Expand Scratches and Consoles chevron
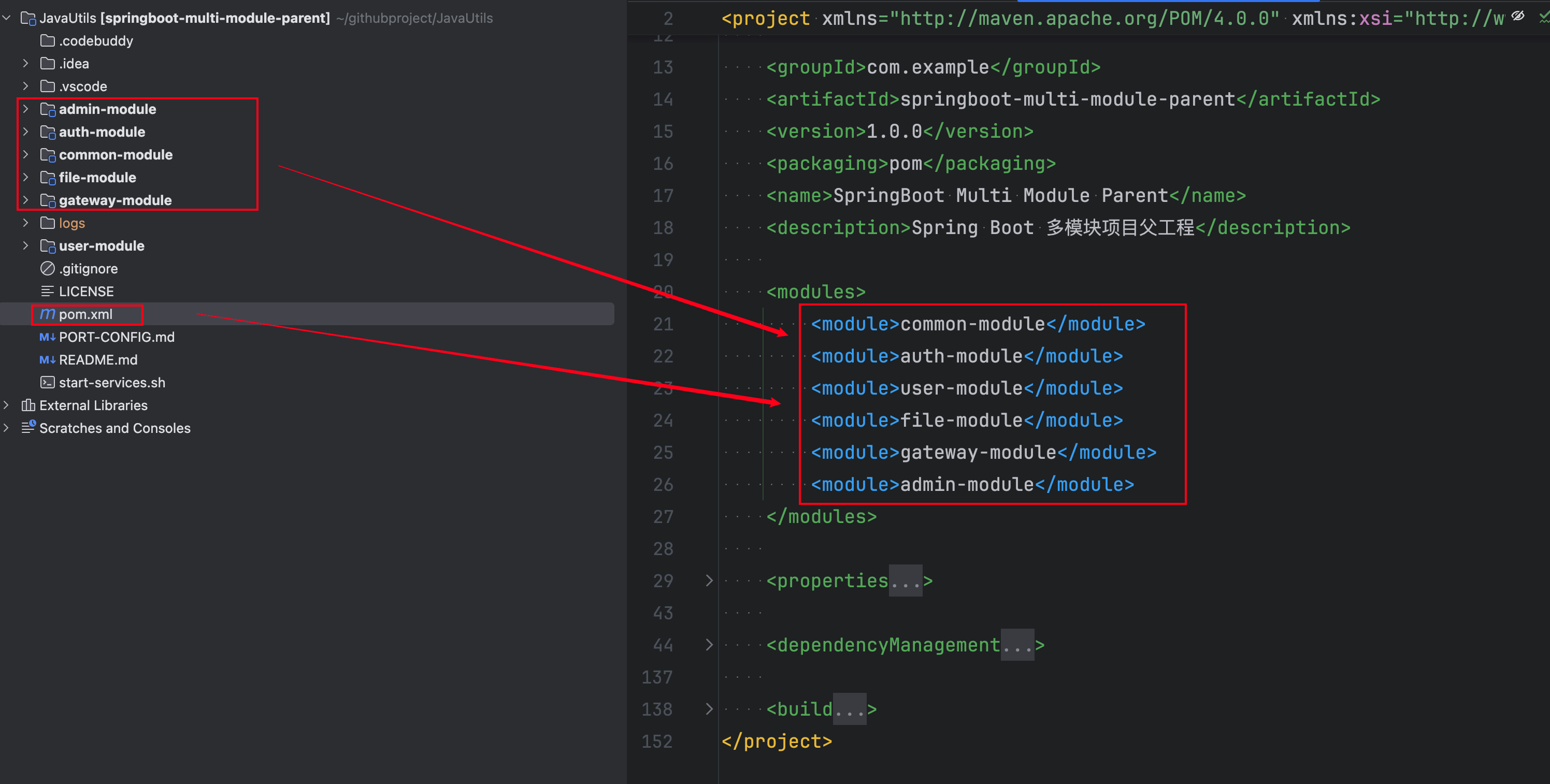The width and height of the screenshot is (1550, 784). click(7, 428)
